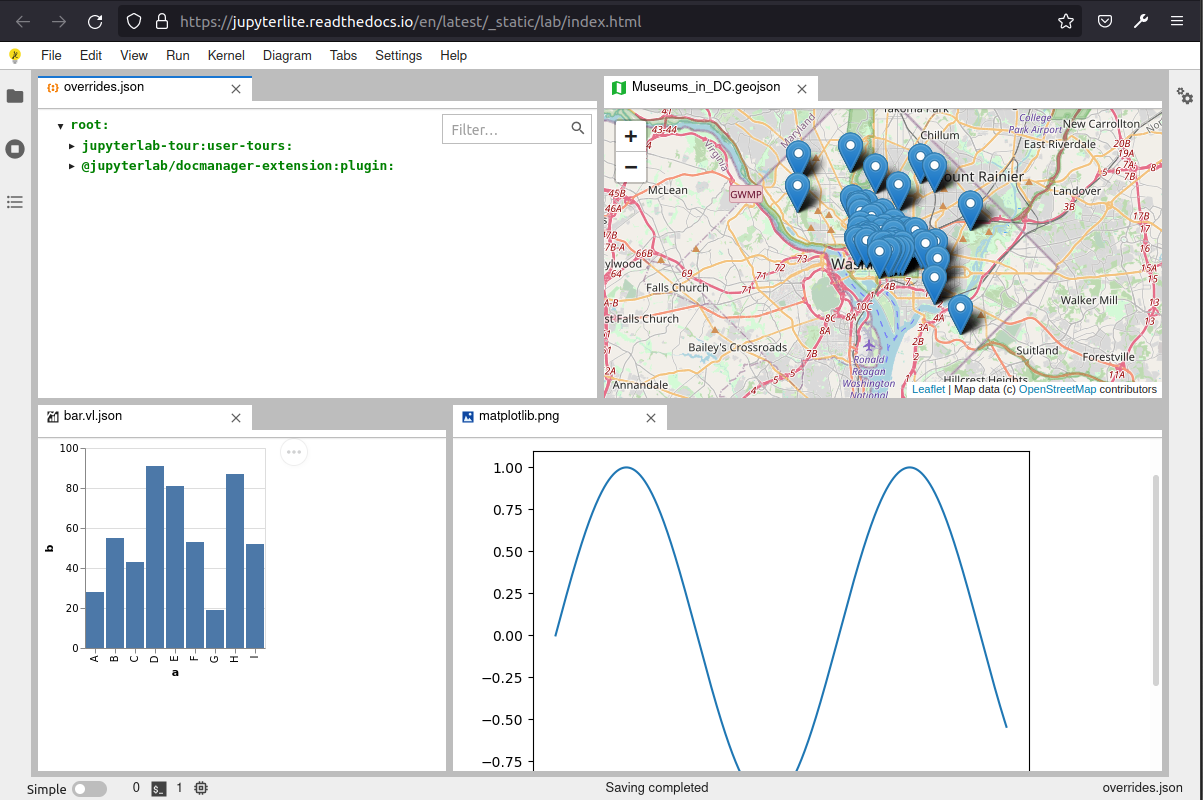Viewport: 1203px width, 800px height.
Task: Click the kernel chip icon in status bar
Action: pyautogui.click(x=201, y=788)
